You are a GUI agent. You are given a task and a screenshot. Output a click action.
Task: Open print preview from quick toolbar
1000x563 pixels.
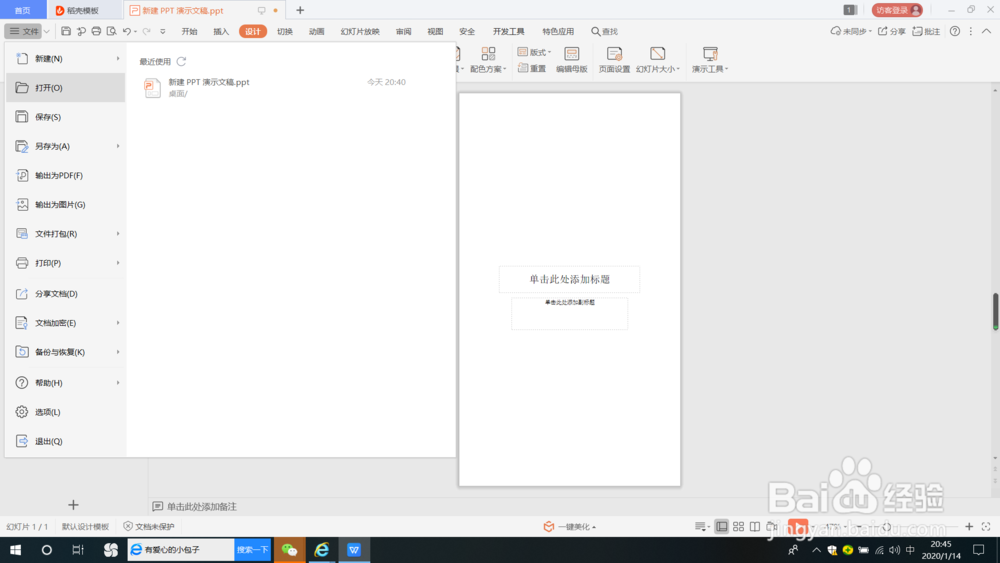pyautogui.click(x=112, y=31)
